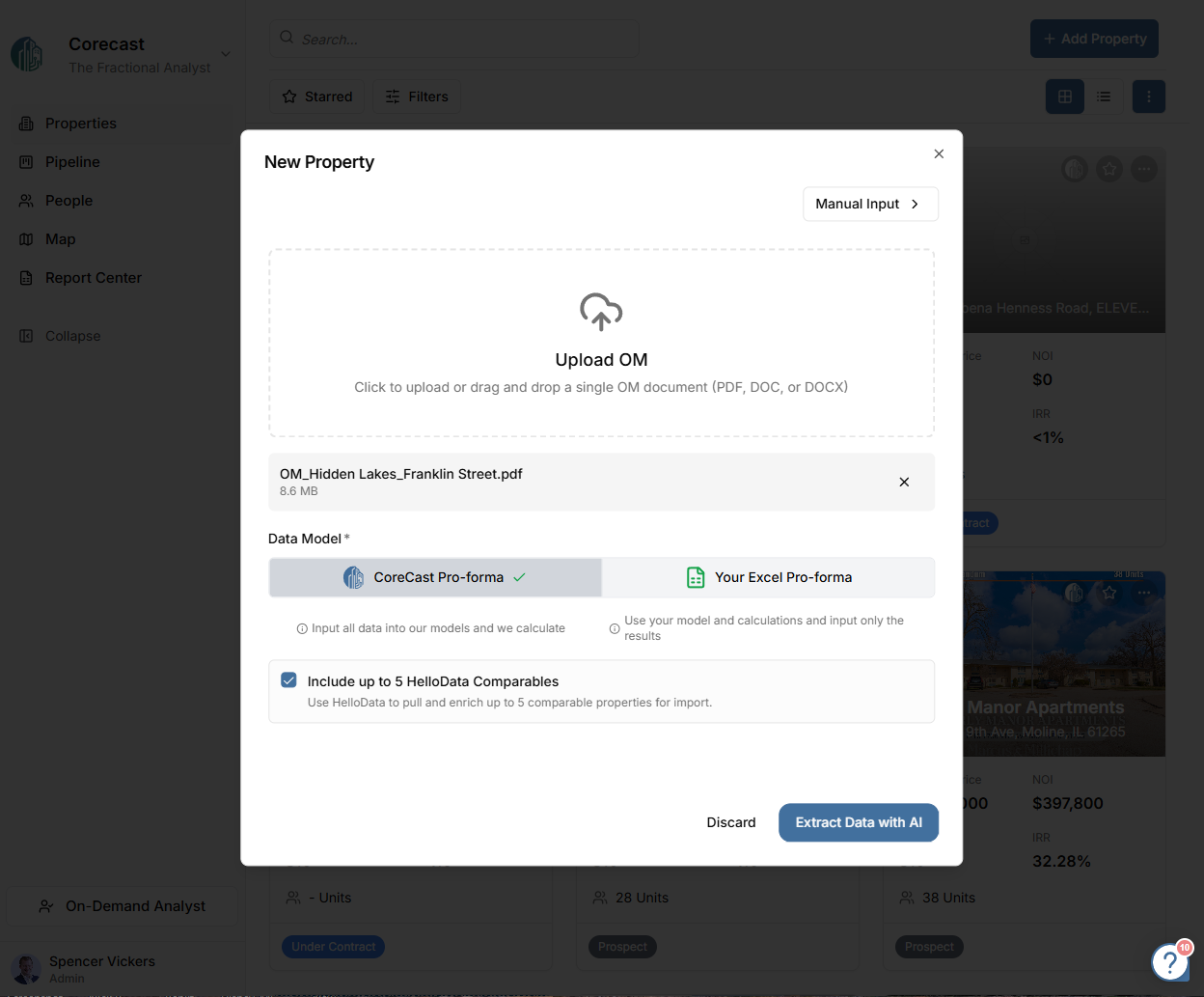
Task: Star the Henness Road property card
Action: [x=1109, y=169]
